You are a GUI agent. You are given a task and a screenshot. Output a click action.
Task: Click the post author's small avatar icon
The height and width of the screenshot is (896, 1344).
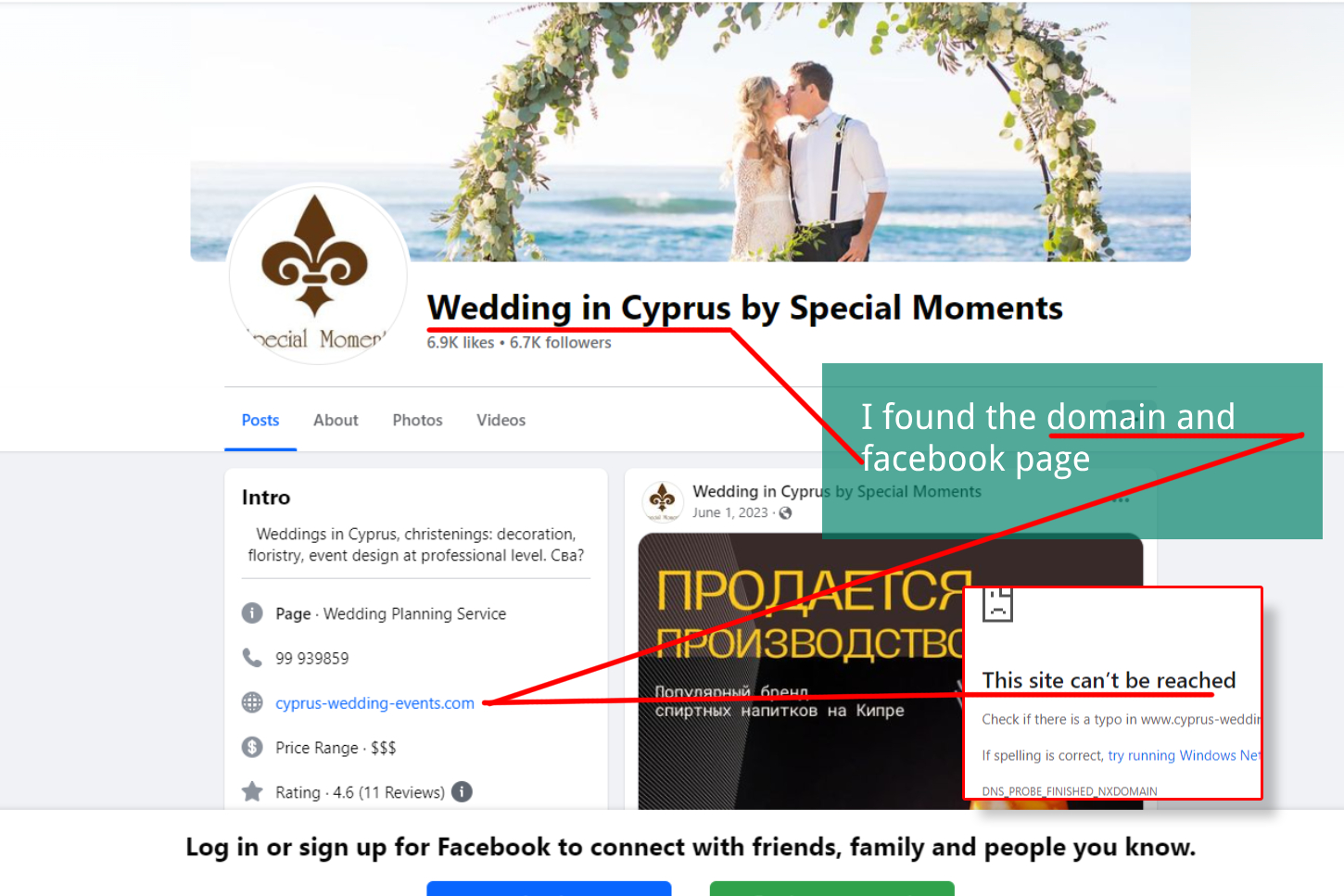pyautogui.click(x=662, y=501)
